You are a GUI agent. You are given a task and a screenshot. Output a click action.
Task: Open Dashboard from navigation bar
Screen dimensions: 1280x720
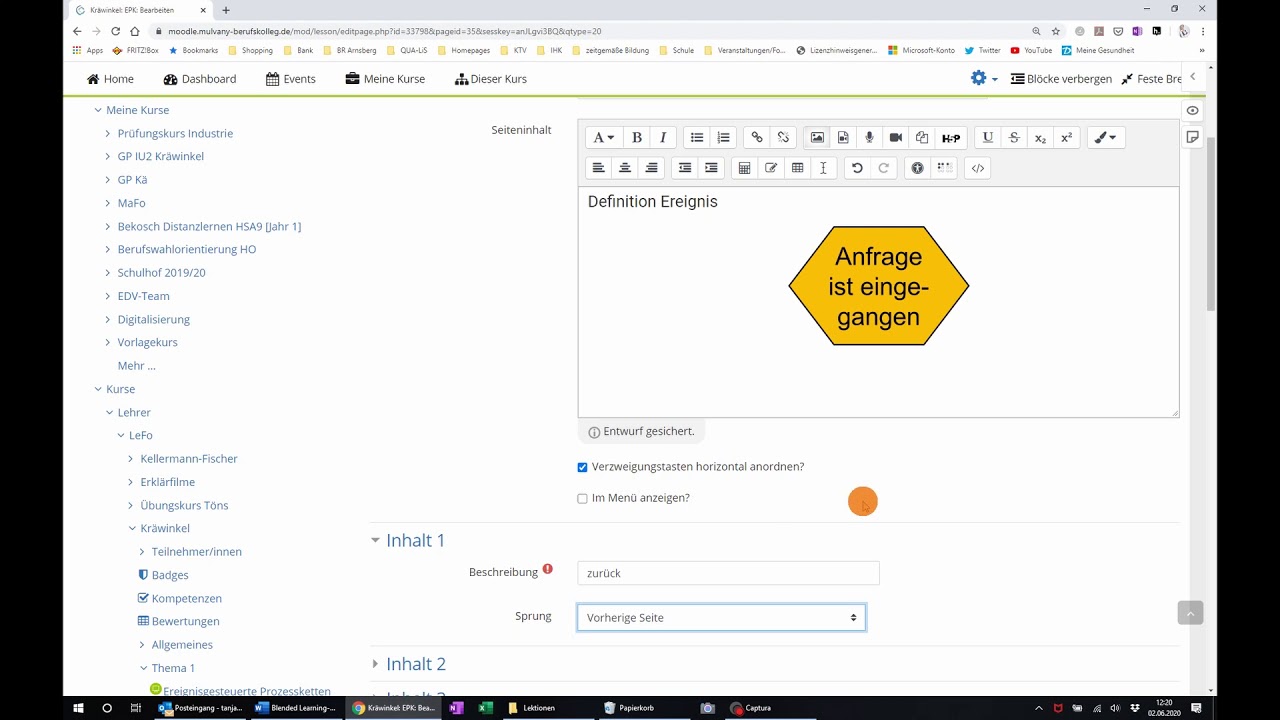(200, 79)
